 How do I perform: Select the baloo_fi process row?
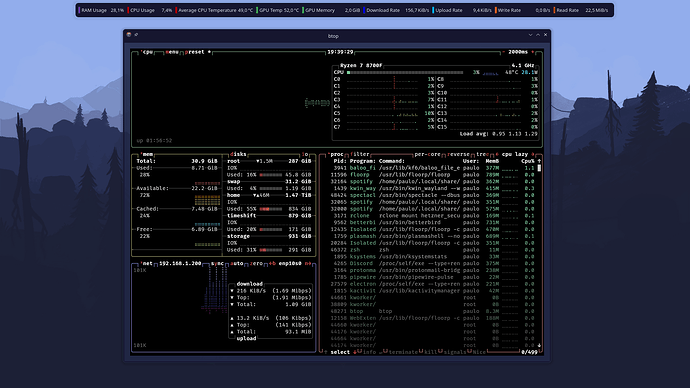coord(433,168)
